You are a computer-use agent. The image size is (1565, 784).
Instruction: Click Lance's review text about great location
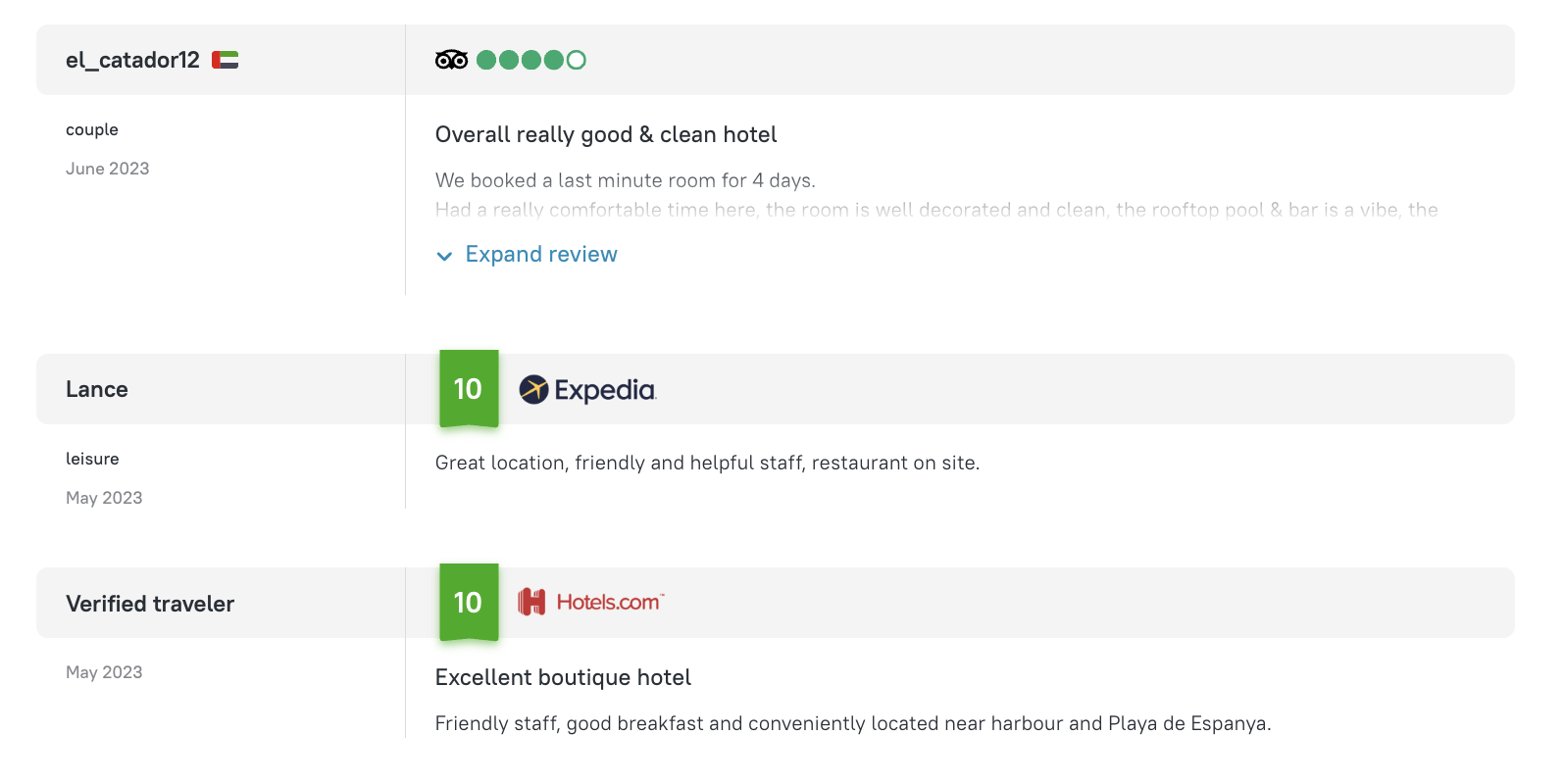(x=708, y=463)
